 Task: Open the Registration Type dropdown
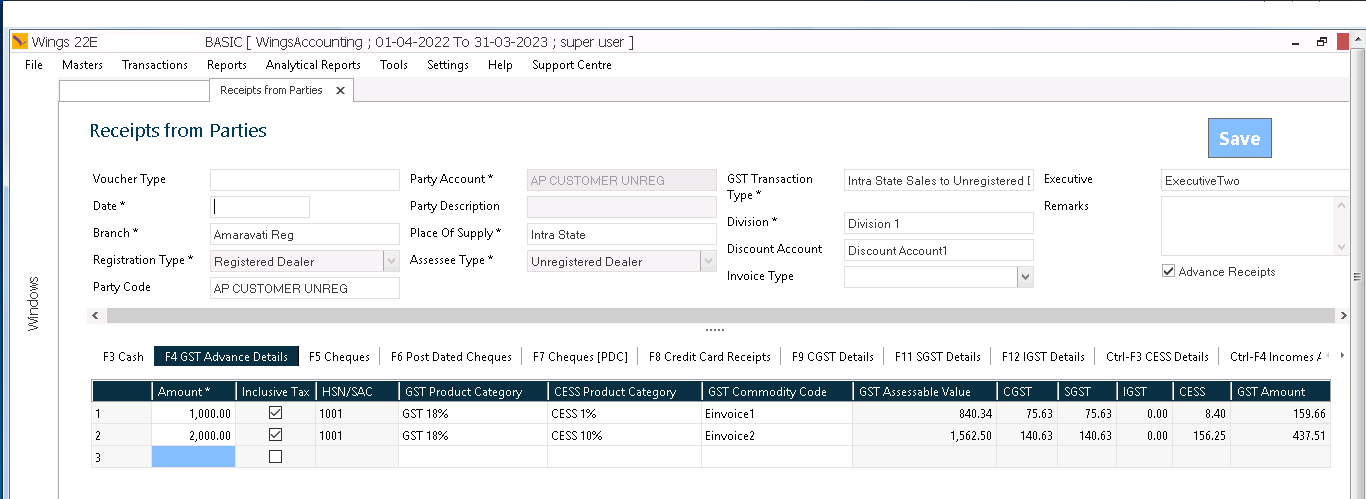391,262
